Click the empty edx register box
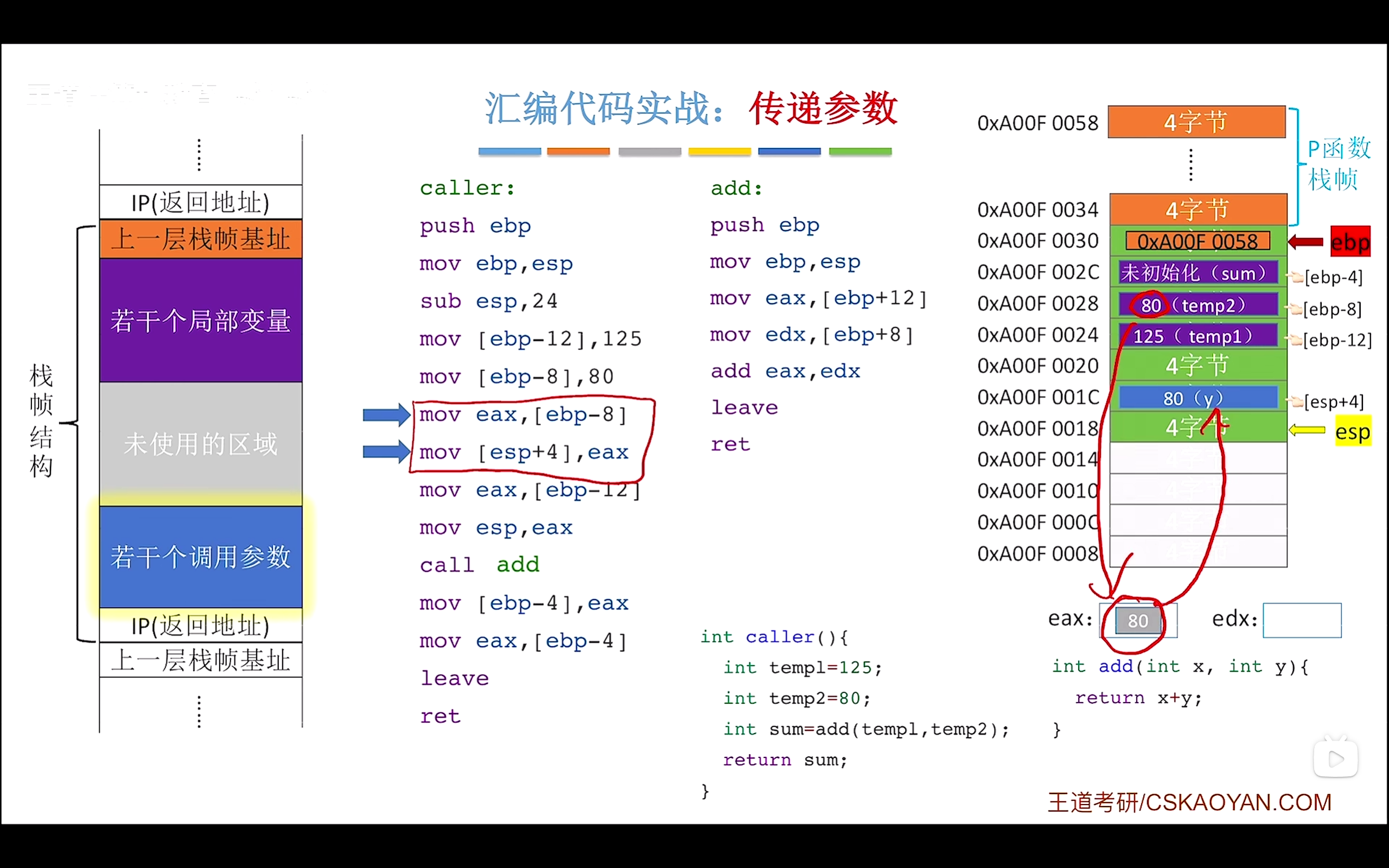 pyautogui.click(x=1302, y=620)
